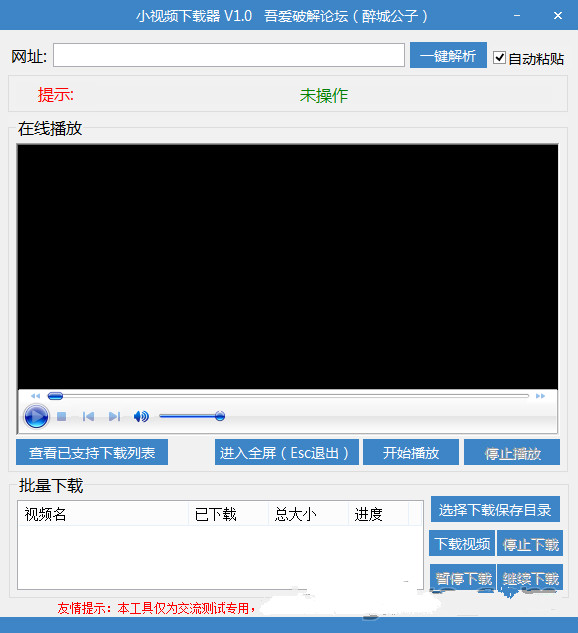Click the previous track icon
Image resolution: width=578 pixels, height=633 pixels.
[88, 416]
